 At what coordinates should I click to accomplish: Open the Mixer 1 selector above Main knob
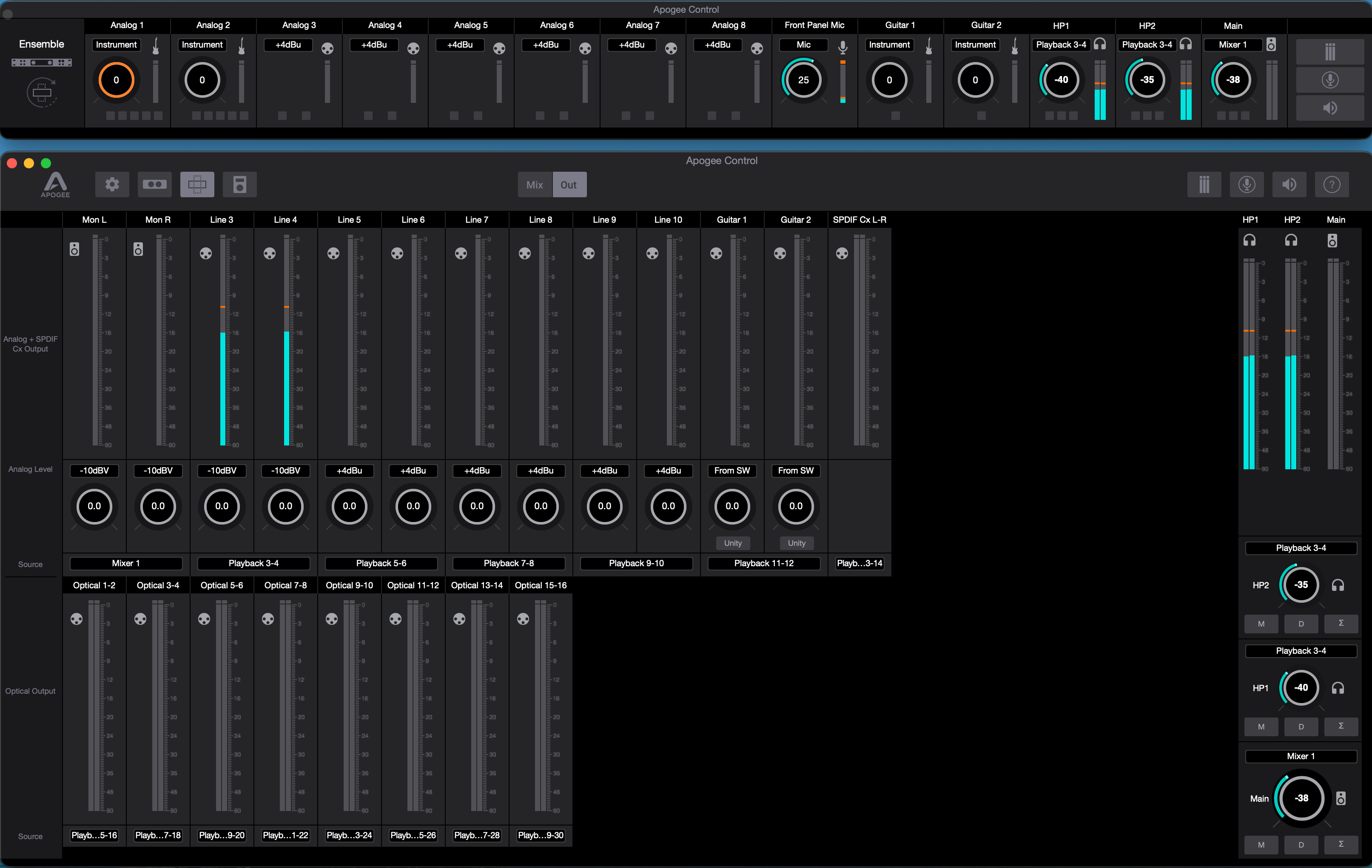coord(1301,756)
